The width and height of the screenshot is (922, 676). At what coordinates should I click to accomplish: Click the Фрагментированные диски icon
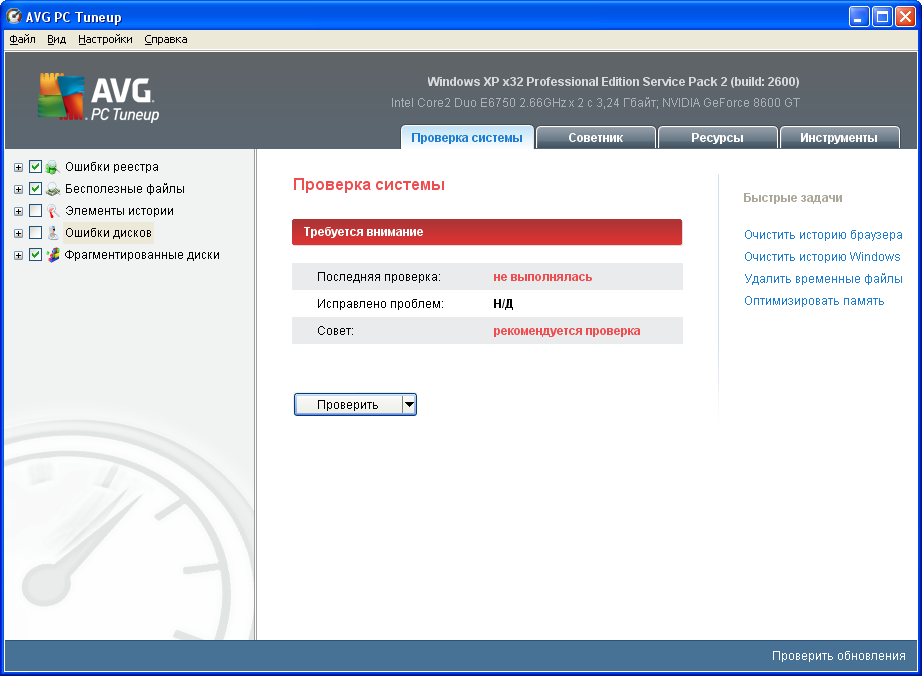[x=52, y=255]
